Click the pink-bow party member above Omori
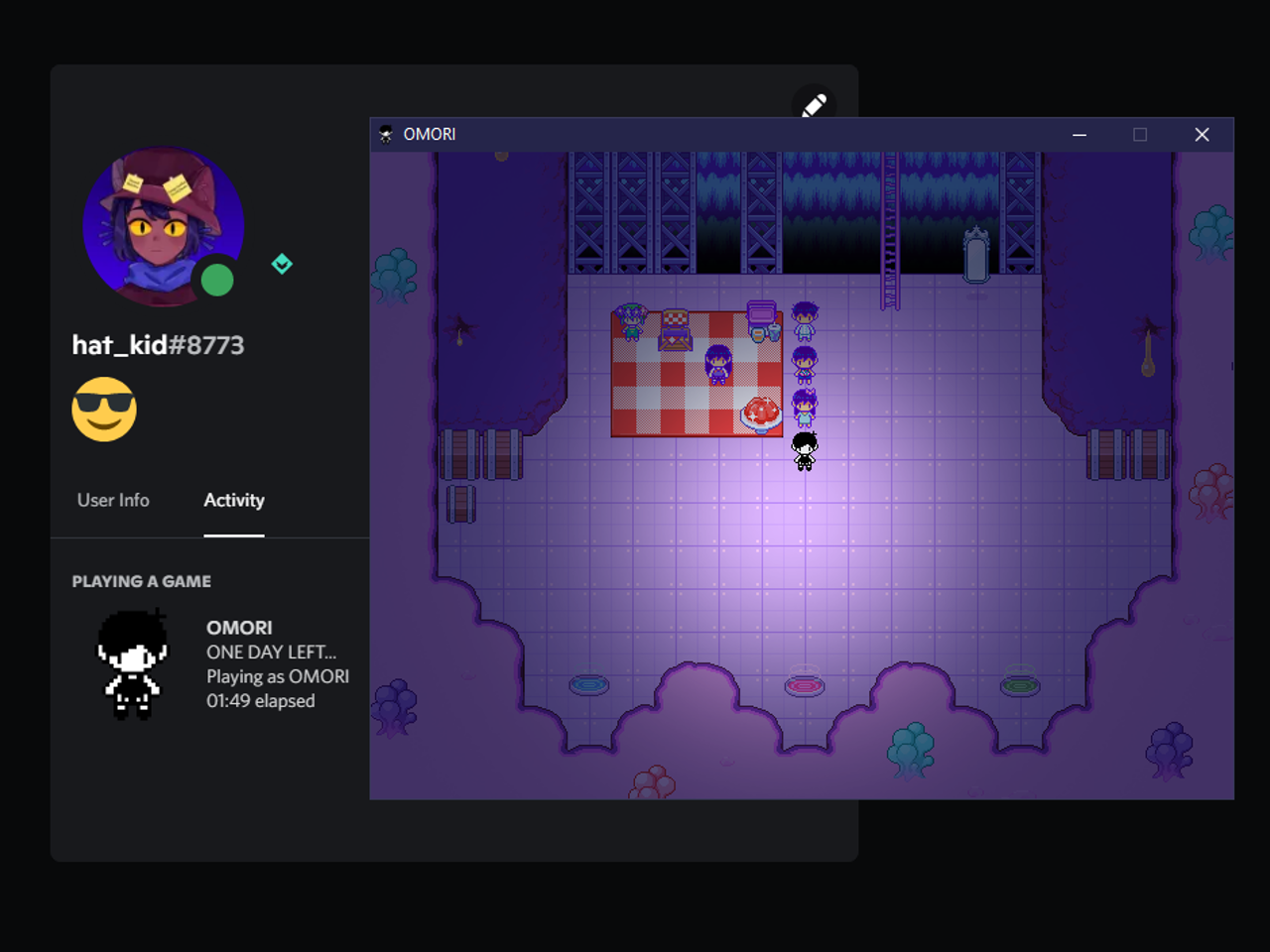 point(805,408)
